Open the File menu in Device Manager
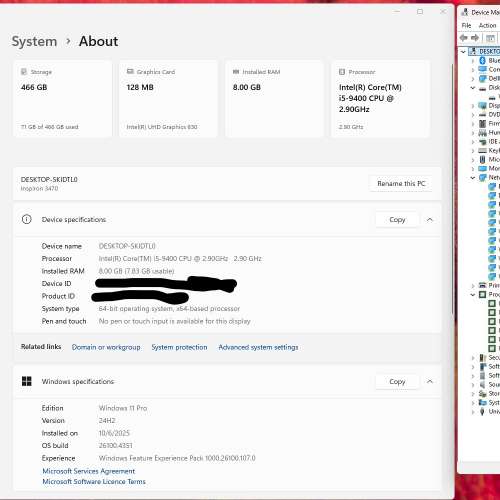The height and width of the screenshot is (500, 500). 466,25
